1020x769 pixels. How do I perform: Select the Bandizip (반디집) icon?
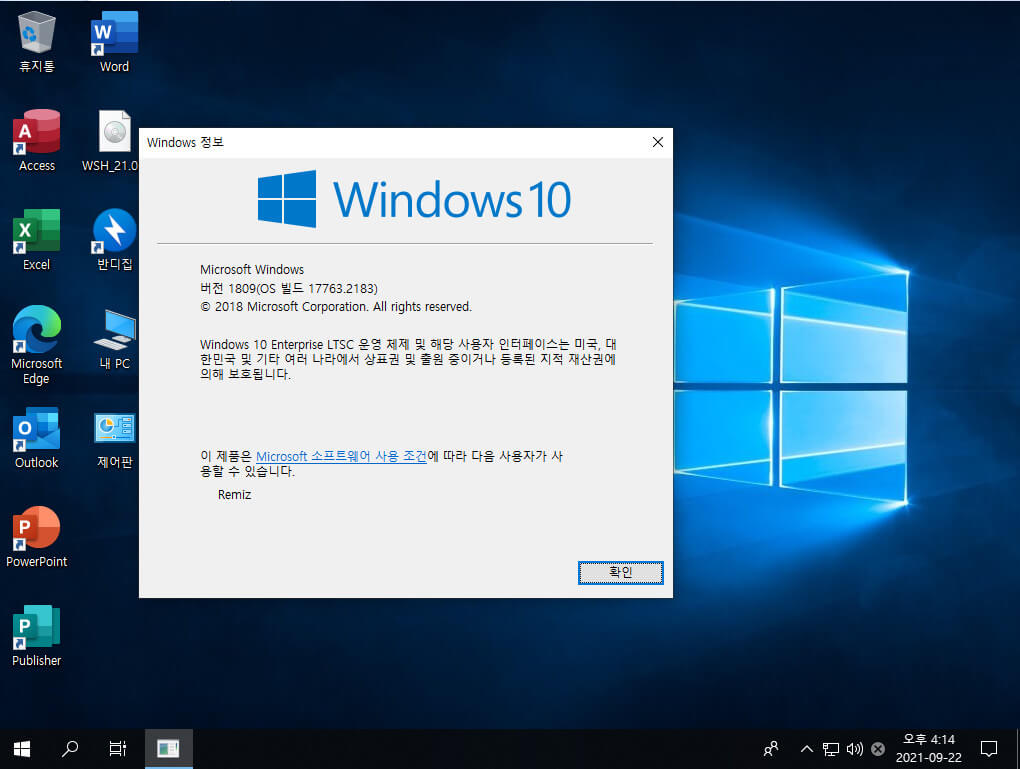pyautogui.click(x=114, y=239)
